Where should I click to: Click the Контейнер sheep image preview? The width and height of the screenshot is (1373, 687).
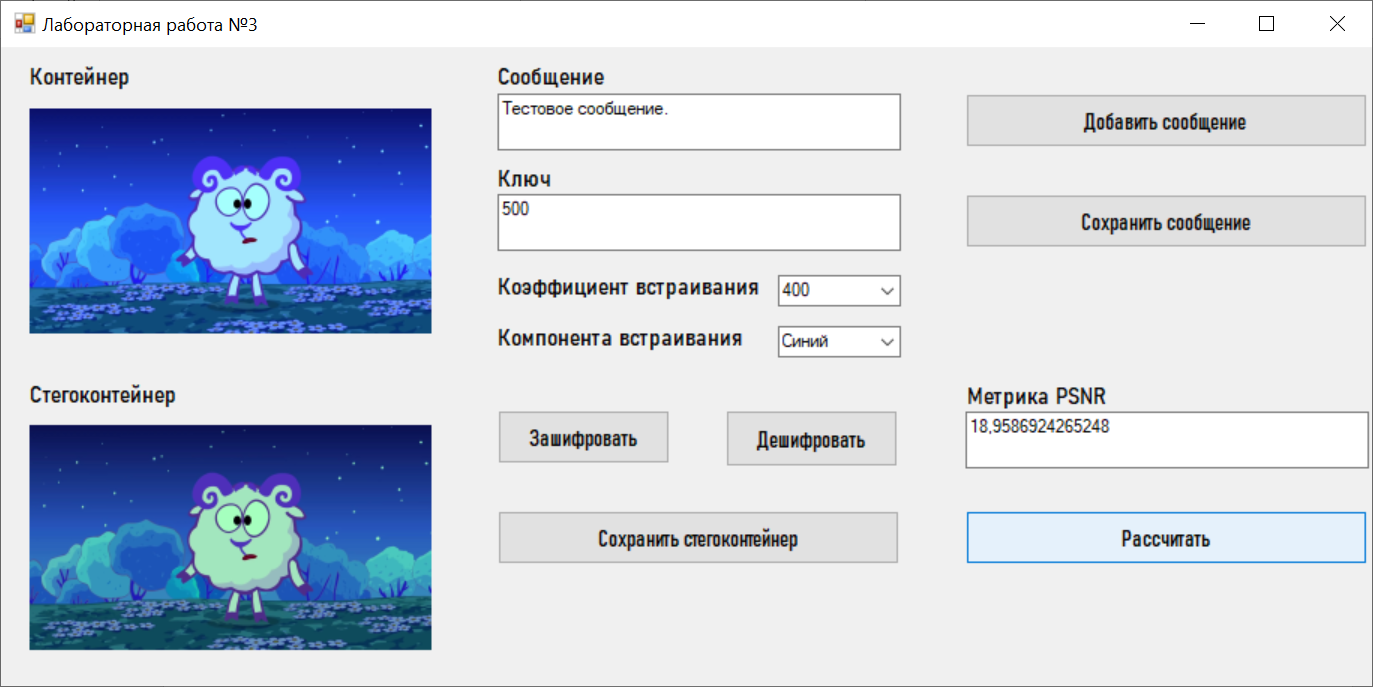point(230,220)
